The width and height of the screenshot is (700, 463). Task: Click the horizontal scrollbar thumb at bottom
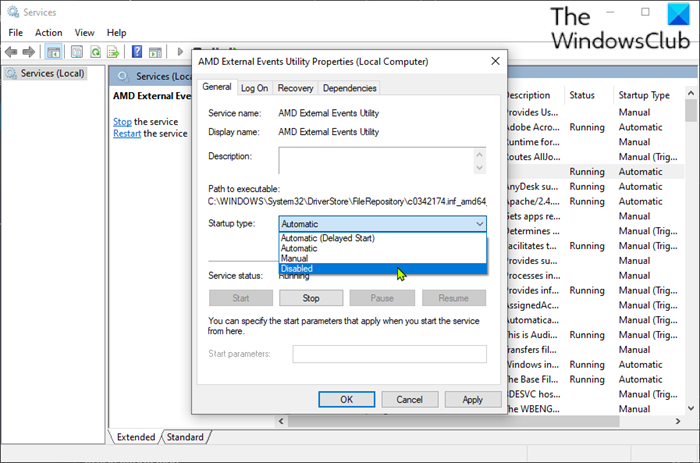coord(453,421)
